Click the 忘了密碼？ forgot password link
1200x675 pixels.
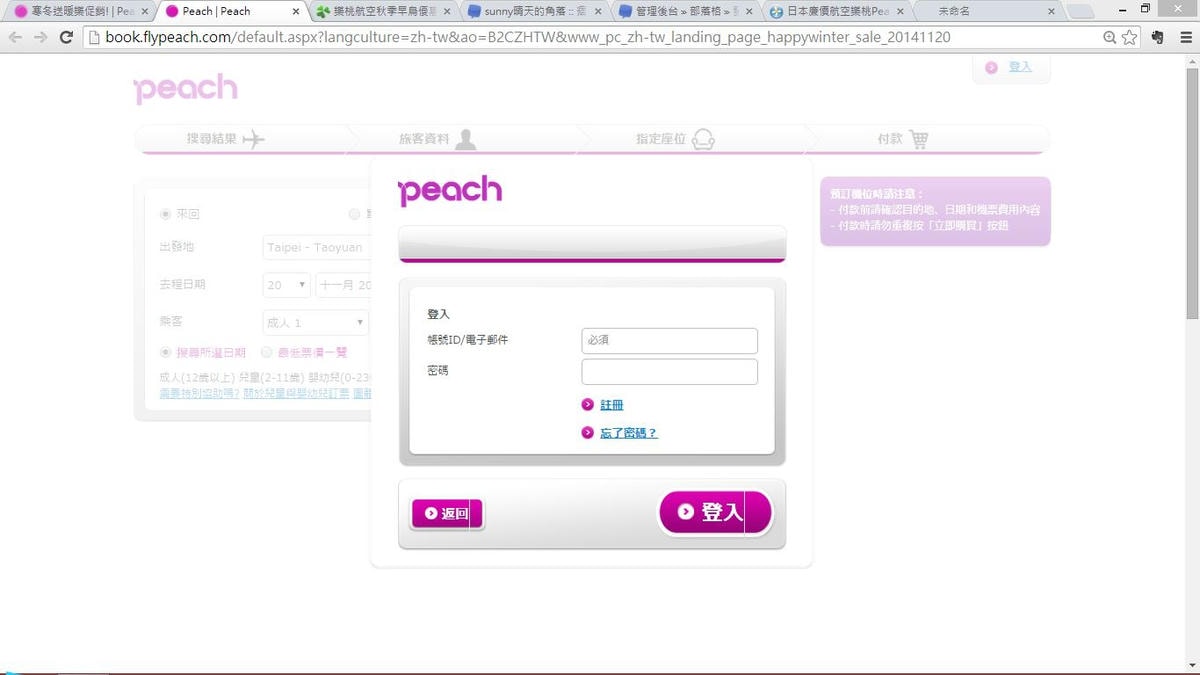(628, 433)
